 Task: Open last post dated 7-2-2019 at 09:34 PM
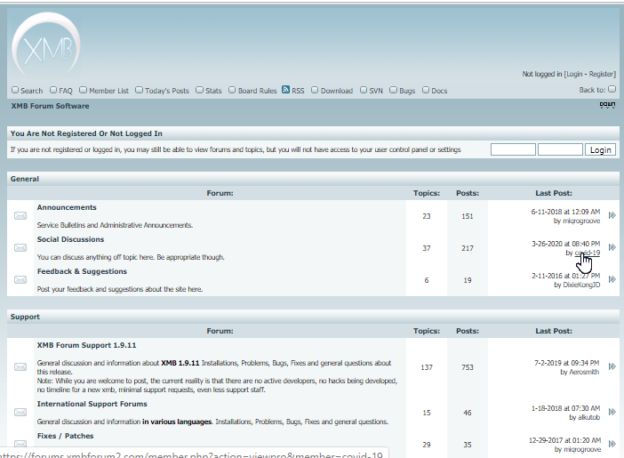(x=567, y=363)
